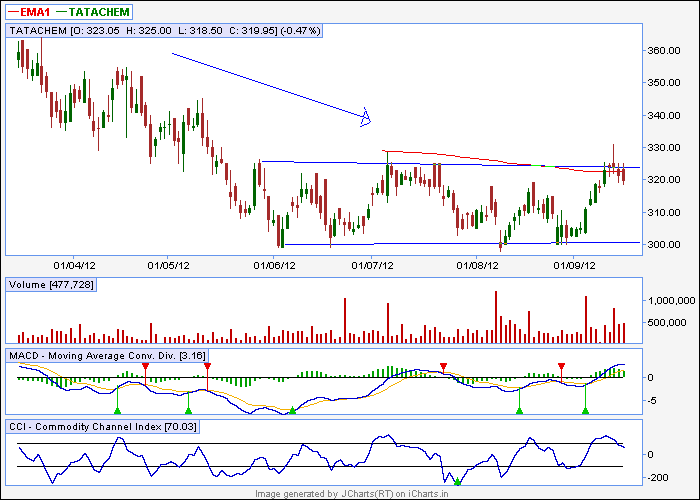Click the 310.00 price axis label
700x500 pixels.
pos(664,212)
